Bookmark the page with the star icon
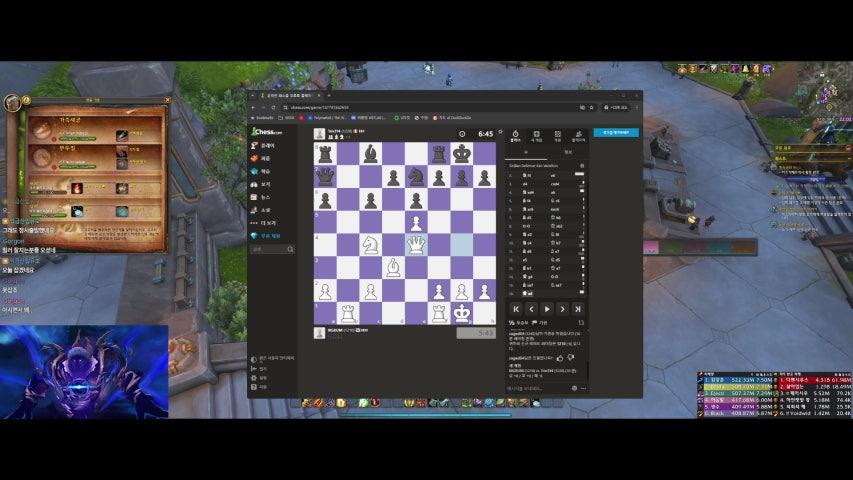Image resolution: width=853 pixels, height=480 pixels. (x=591, y=108)
